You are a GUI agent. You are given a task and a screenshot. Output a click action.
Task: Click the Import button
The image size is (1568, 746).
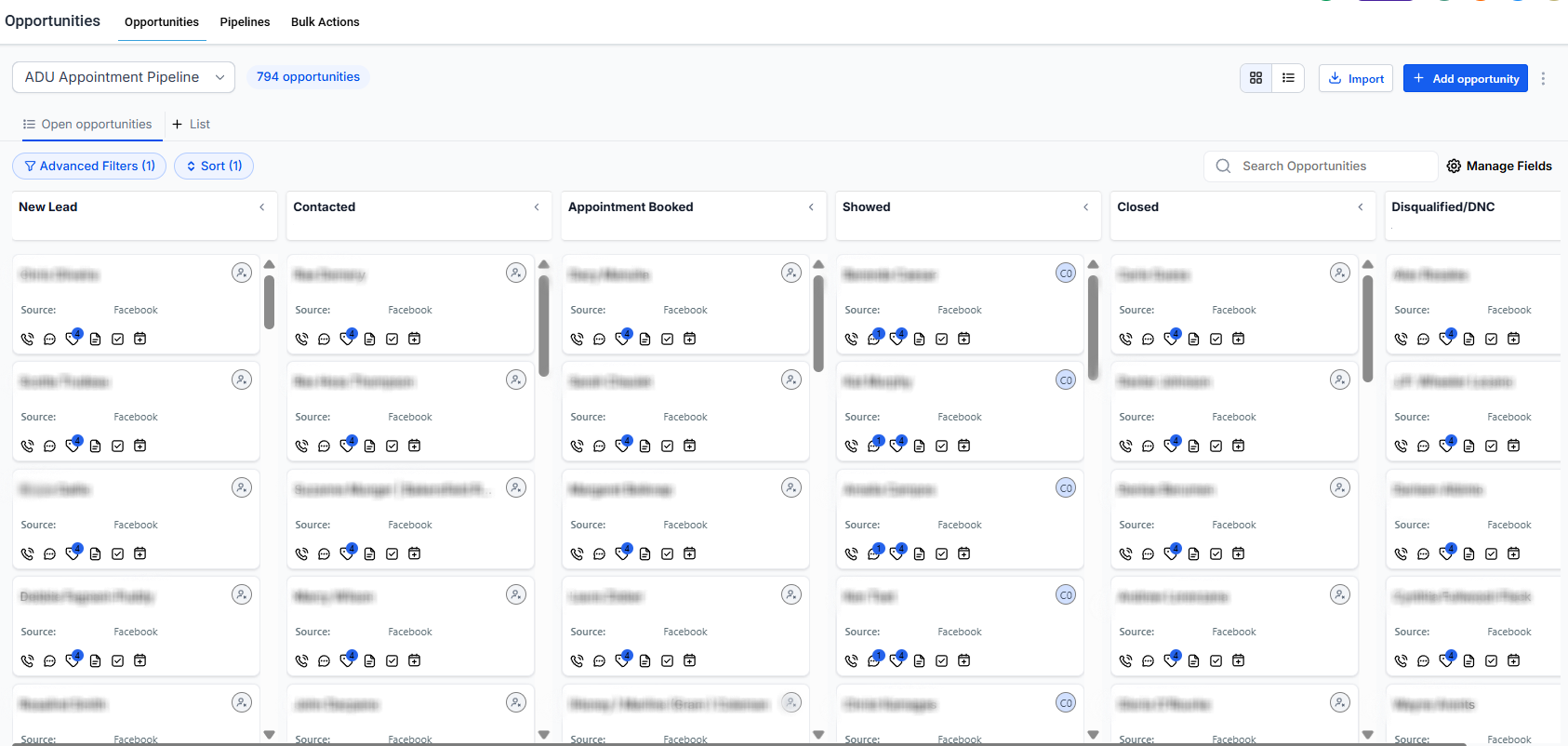coord(1356,78)
